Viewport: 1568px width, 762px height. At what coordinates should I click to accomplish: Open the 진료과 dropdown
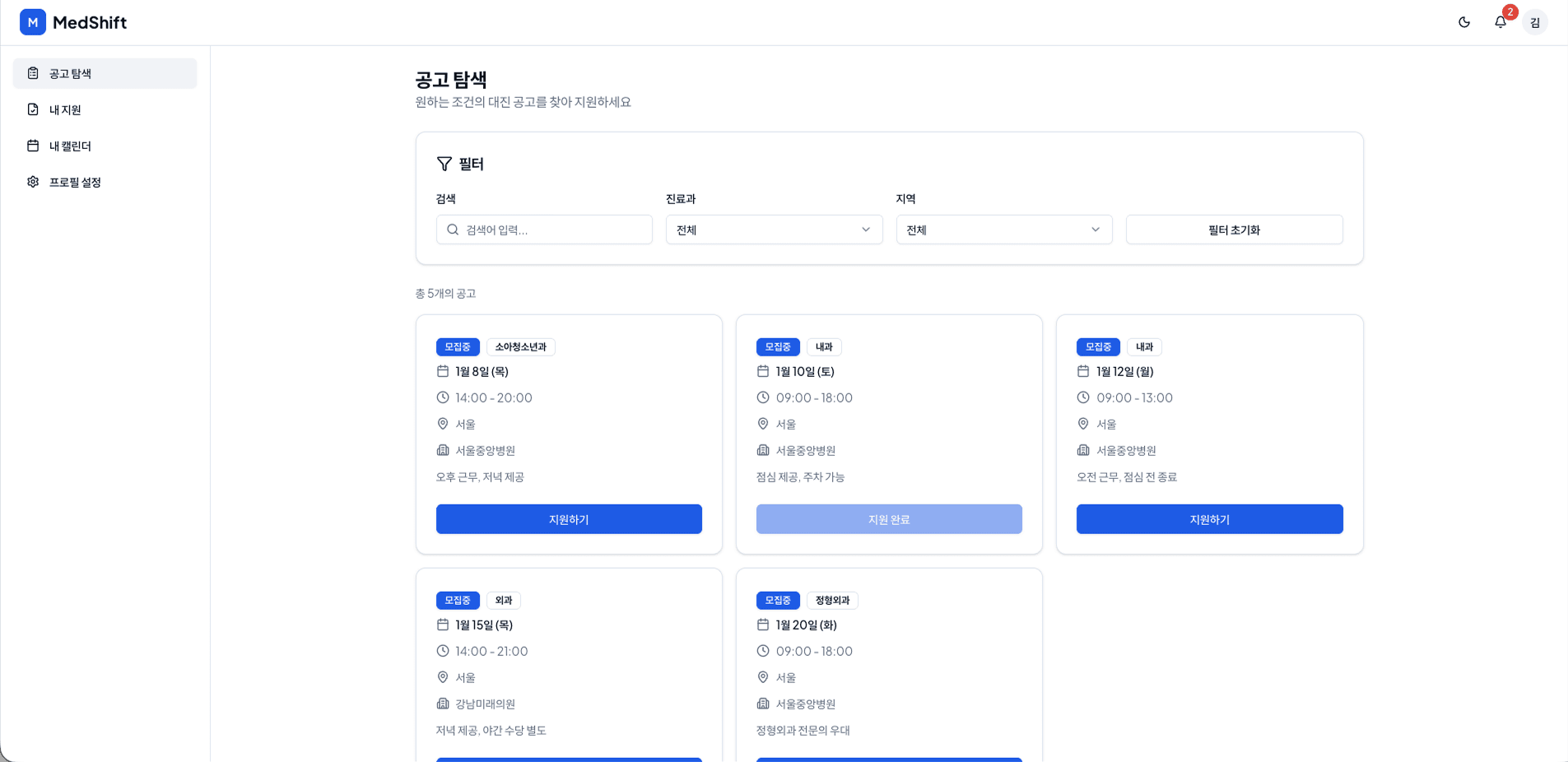coord(773,230)
